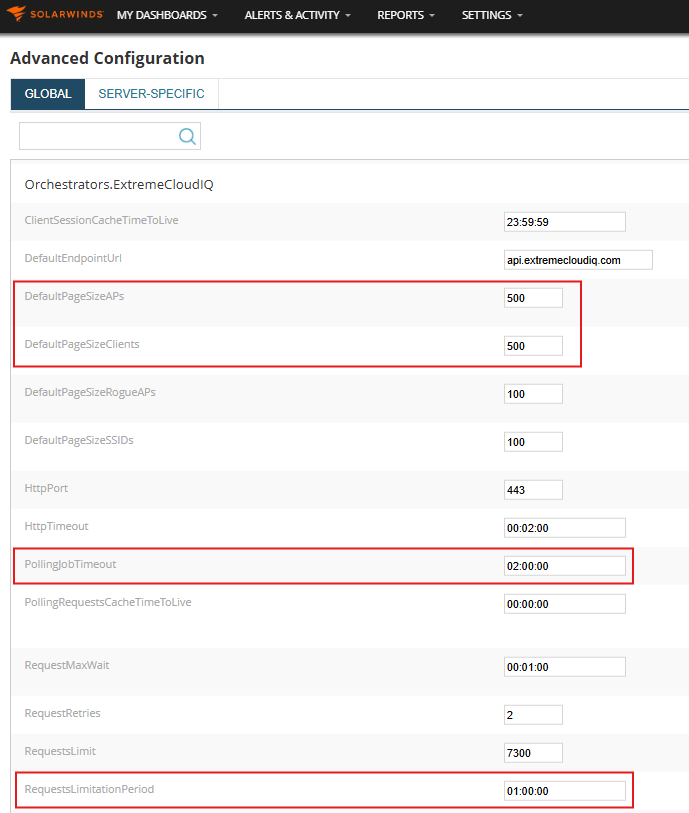The image size is (689, 813).
Task: Click the HttpTimeout value field
Action: click(565, 528)
